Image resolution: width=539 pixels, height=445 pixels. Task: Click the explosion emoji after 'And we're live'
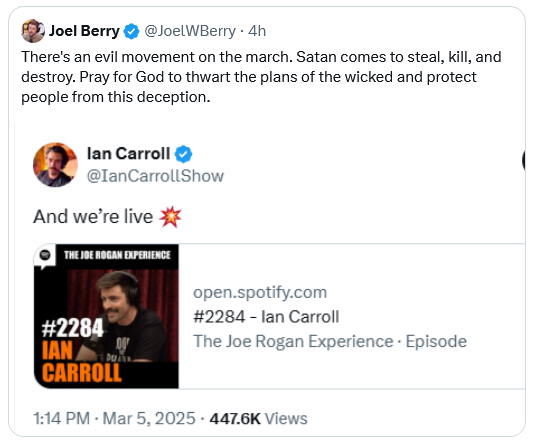170,217
